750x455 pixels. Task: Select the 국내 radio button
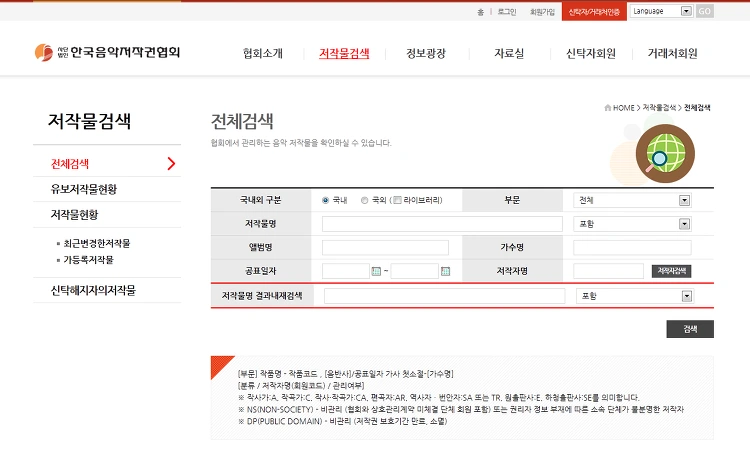pos(326,200)
